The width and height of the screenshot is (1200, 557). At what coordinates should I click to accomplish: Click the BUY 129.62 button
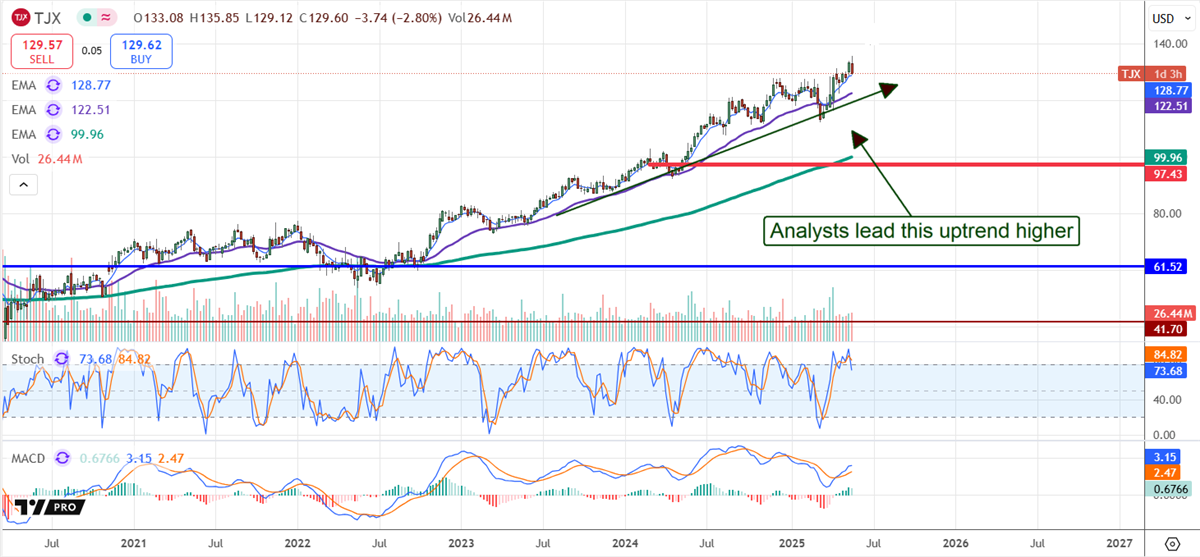pos(141,50)
